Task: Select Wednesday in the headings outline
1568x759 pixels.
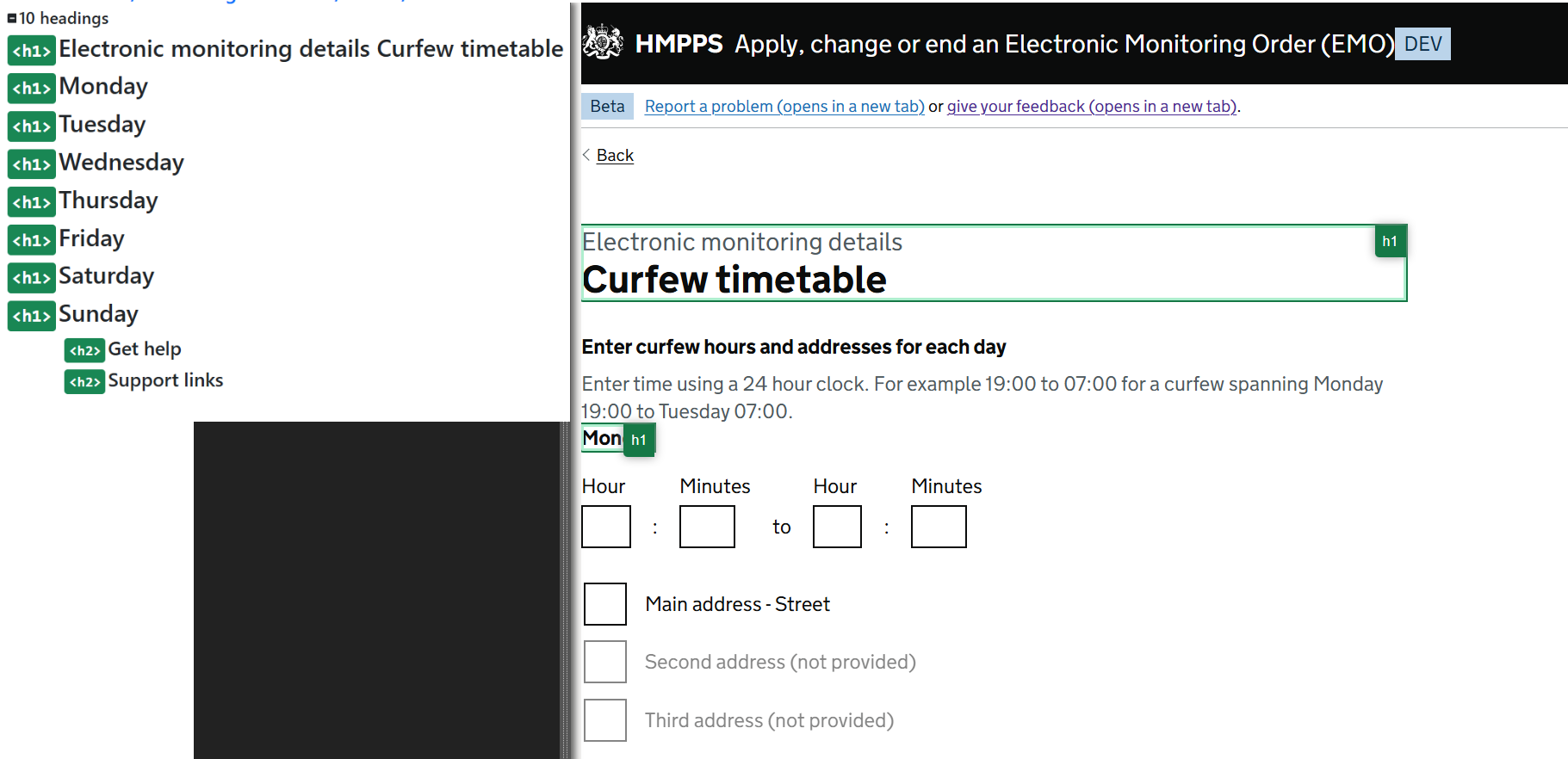Action: tap(121, 163)
